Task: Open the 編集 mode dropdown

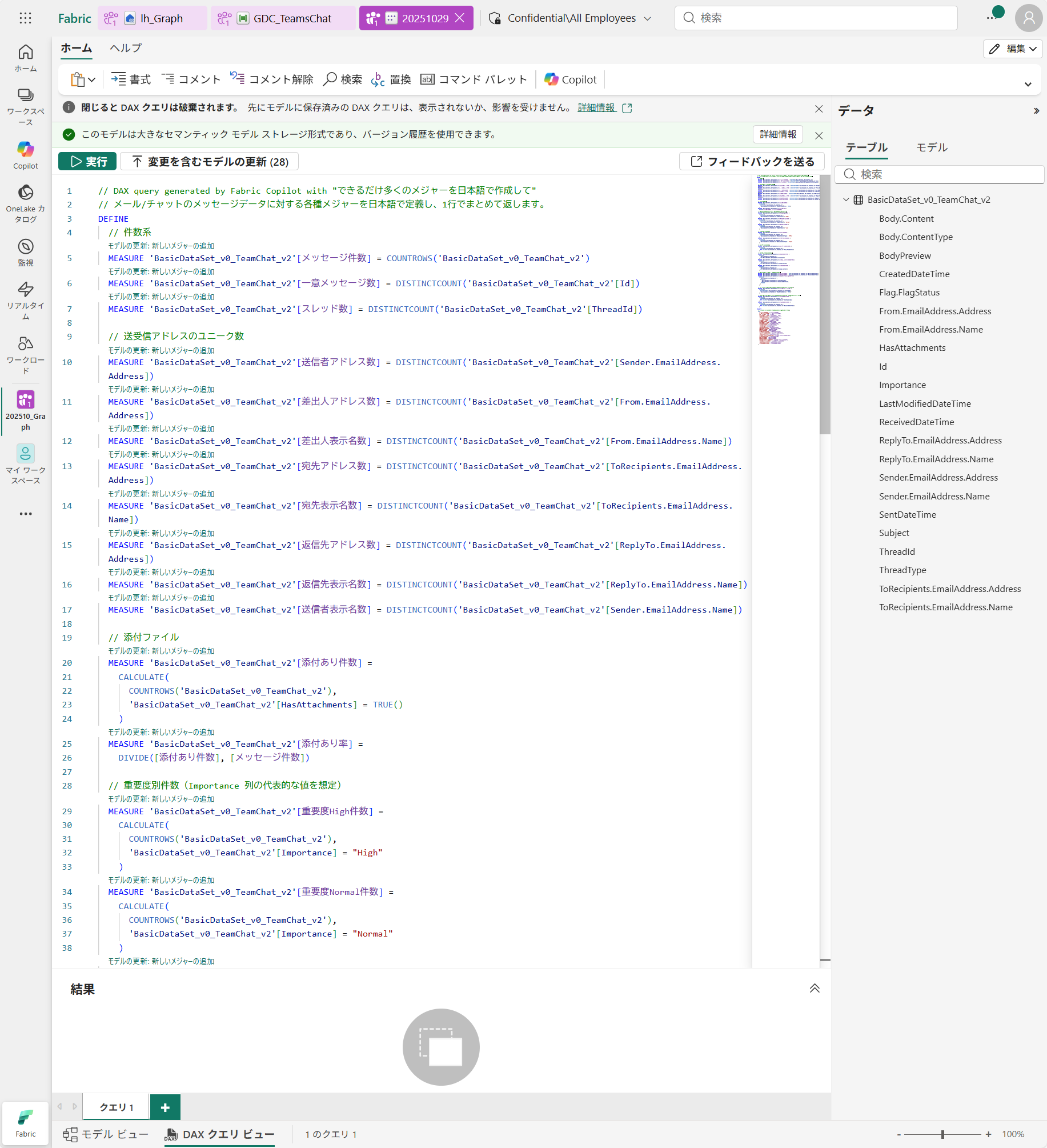Action: tap(1013, 49)
